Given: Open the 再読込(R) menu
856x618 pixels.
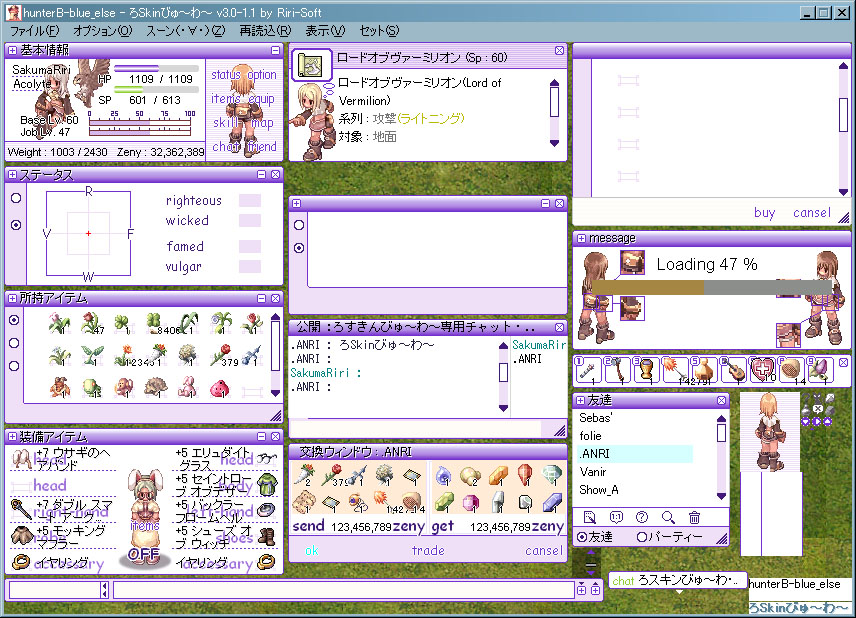Looking at the screenshot, I should coord(265,31).
